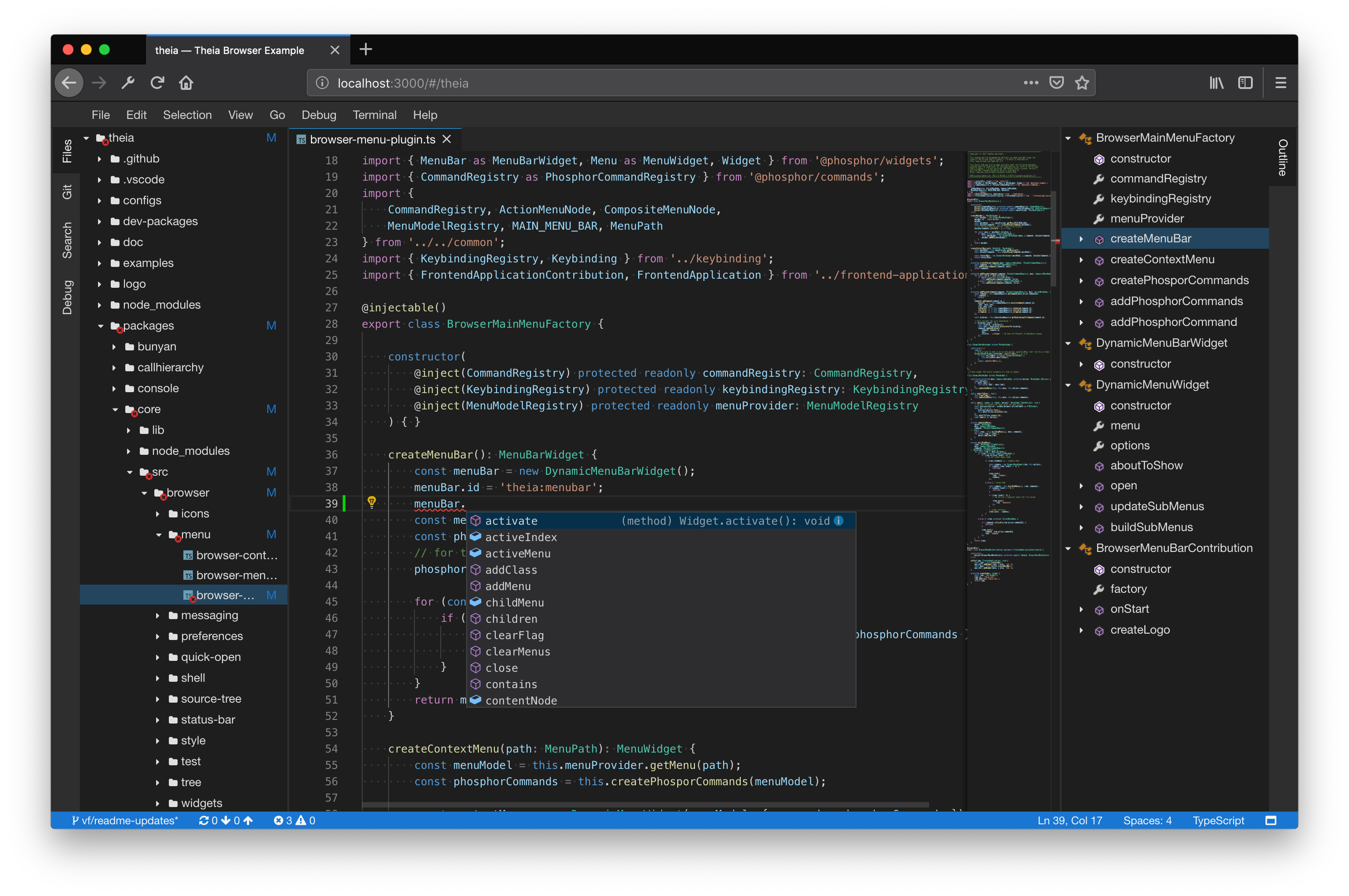Expand the .github folder

pyautogui.click(x=99, y=159)
